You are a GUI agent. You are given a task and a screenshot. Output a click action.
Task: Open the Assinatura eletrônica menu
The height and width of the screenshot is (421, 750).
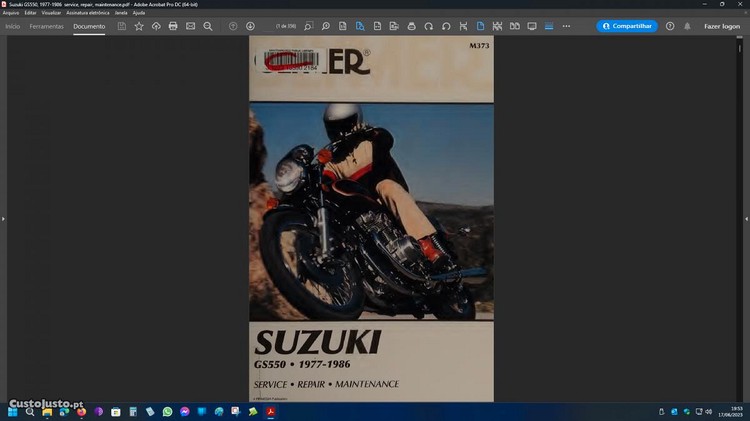pos(88,12)
